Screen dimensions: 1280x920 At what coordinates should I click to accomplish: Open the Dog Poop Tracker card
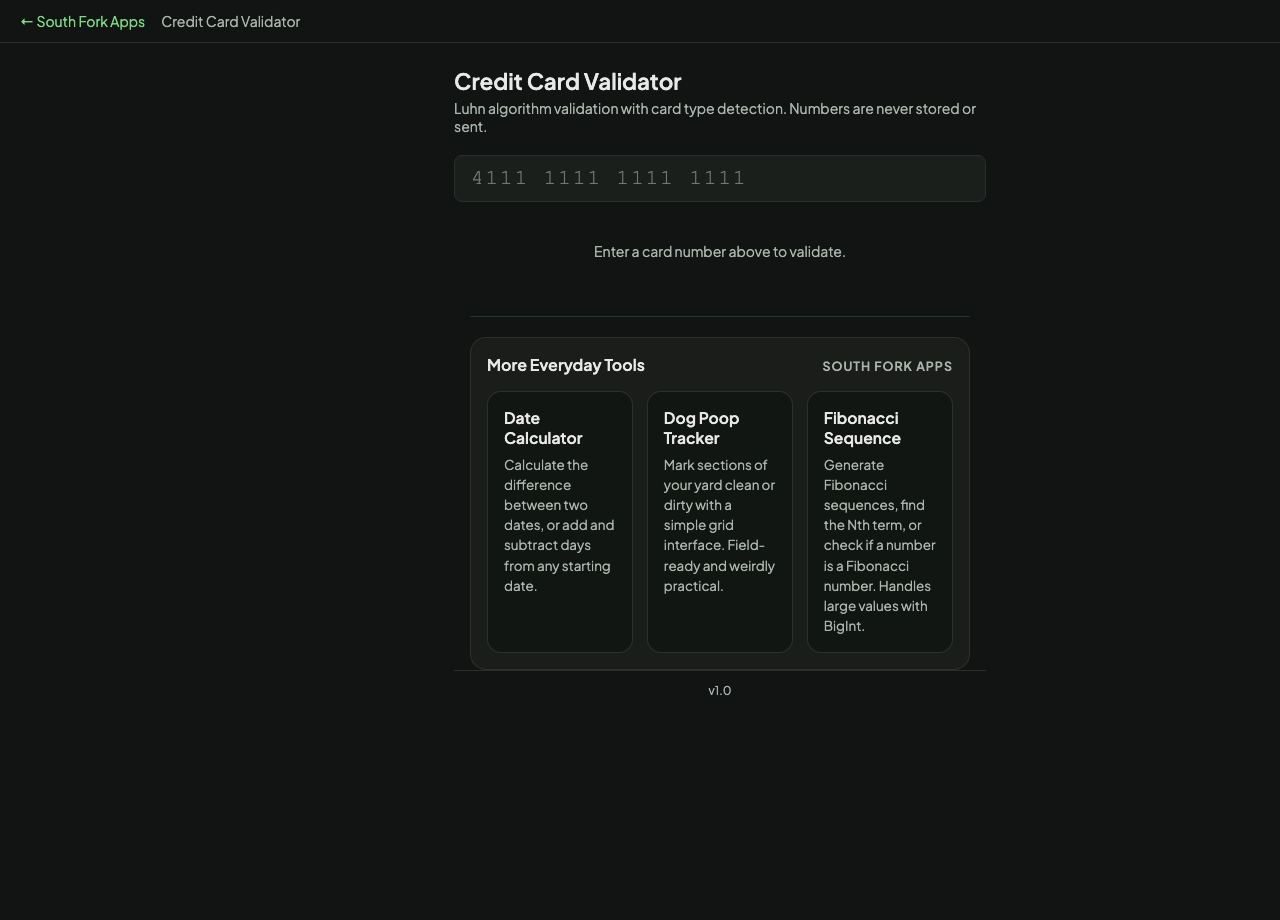pyautogui.click(x=720, y=522)
